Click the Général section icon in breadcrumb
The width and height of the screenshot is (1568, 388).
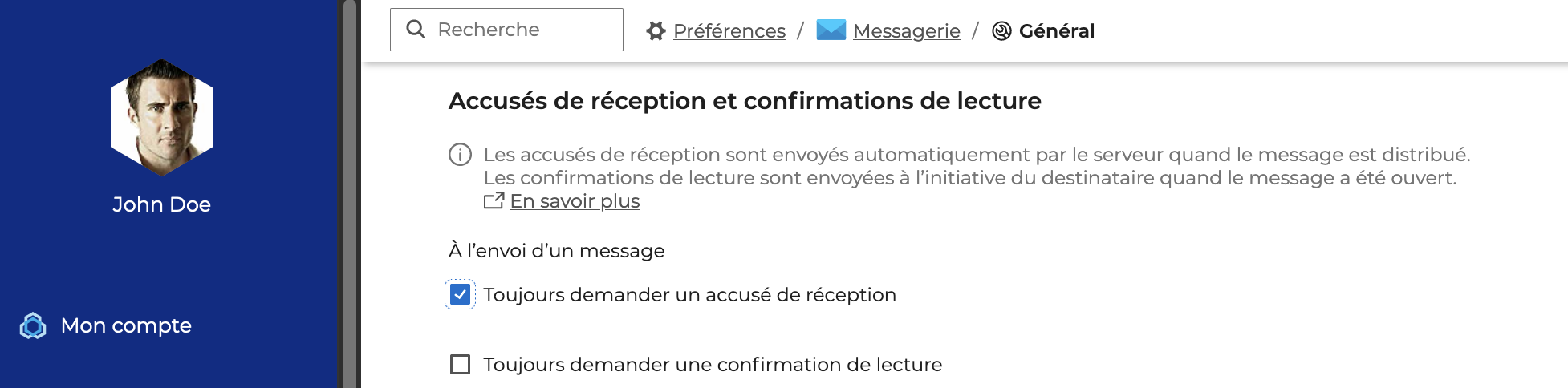[1001, 31]
